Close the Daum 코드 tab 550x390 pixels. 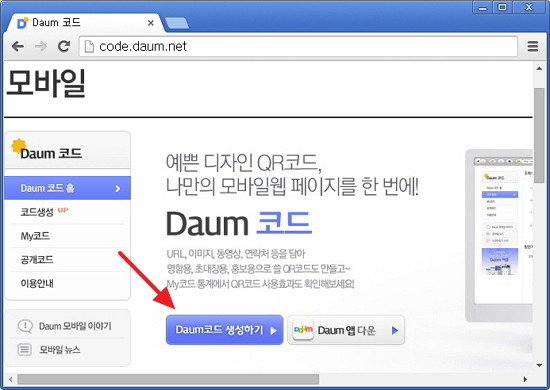pos(150,23)
